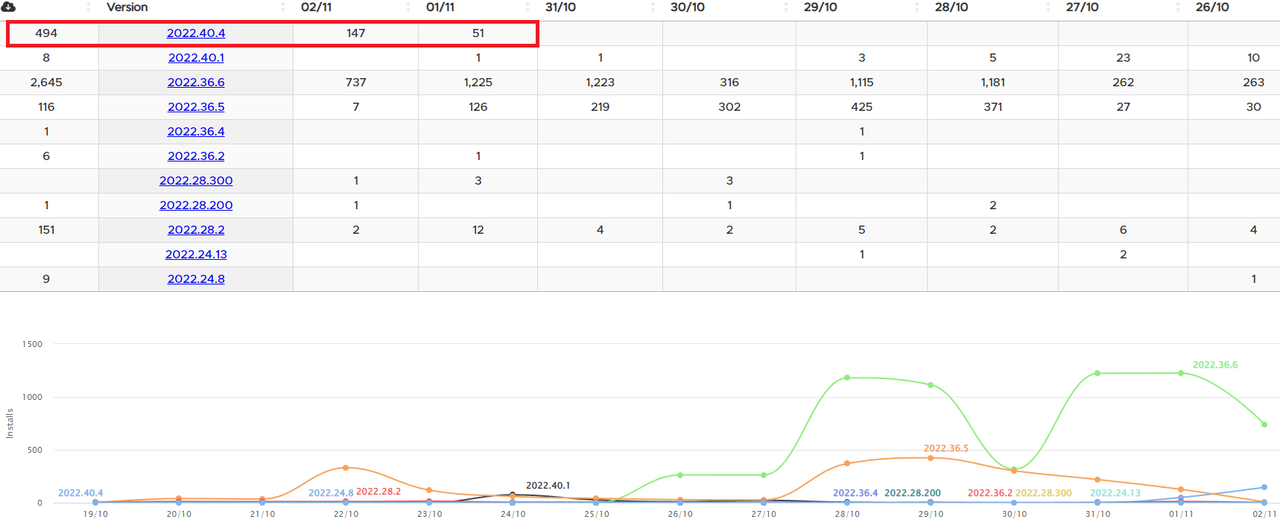The width and height of the screenshot is (1280, 519).
Task: Click the green data point peak at 28/10
Action: coord(847,377)
